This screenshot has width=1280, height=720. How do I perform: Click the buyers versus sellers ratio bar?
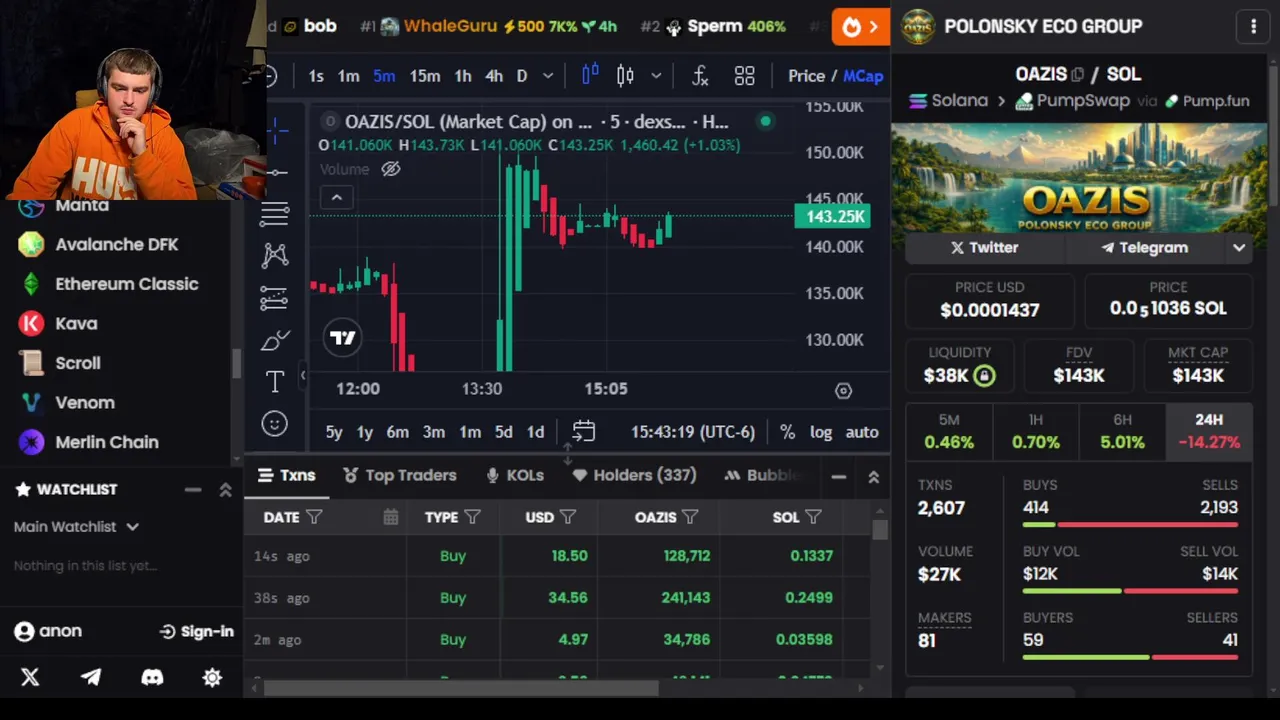(x=1130, y=657)
